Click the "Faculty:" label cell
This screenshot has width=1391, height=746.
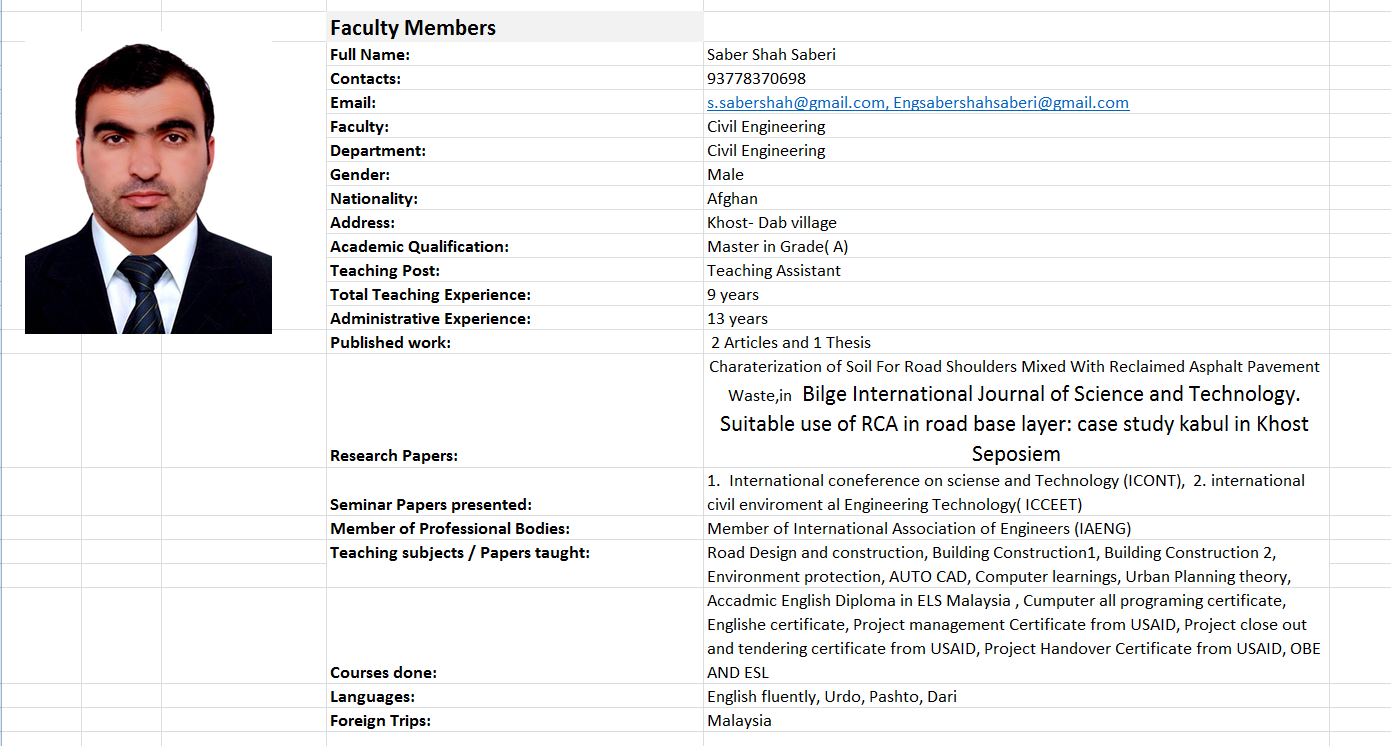(515, 126)
